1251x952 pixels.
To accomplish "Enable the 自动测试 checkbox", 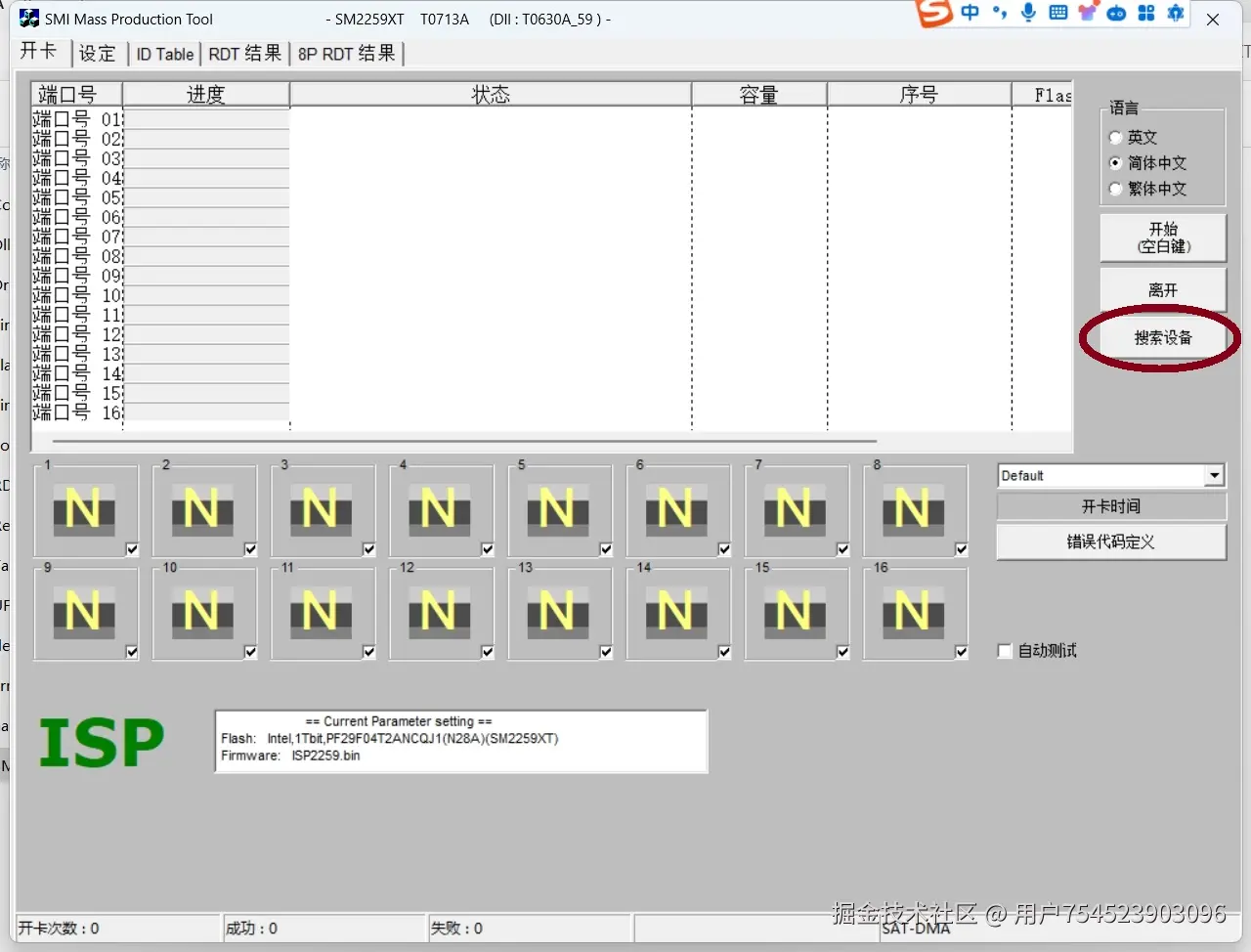I will 1004,651.
